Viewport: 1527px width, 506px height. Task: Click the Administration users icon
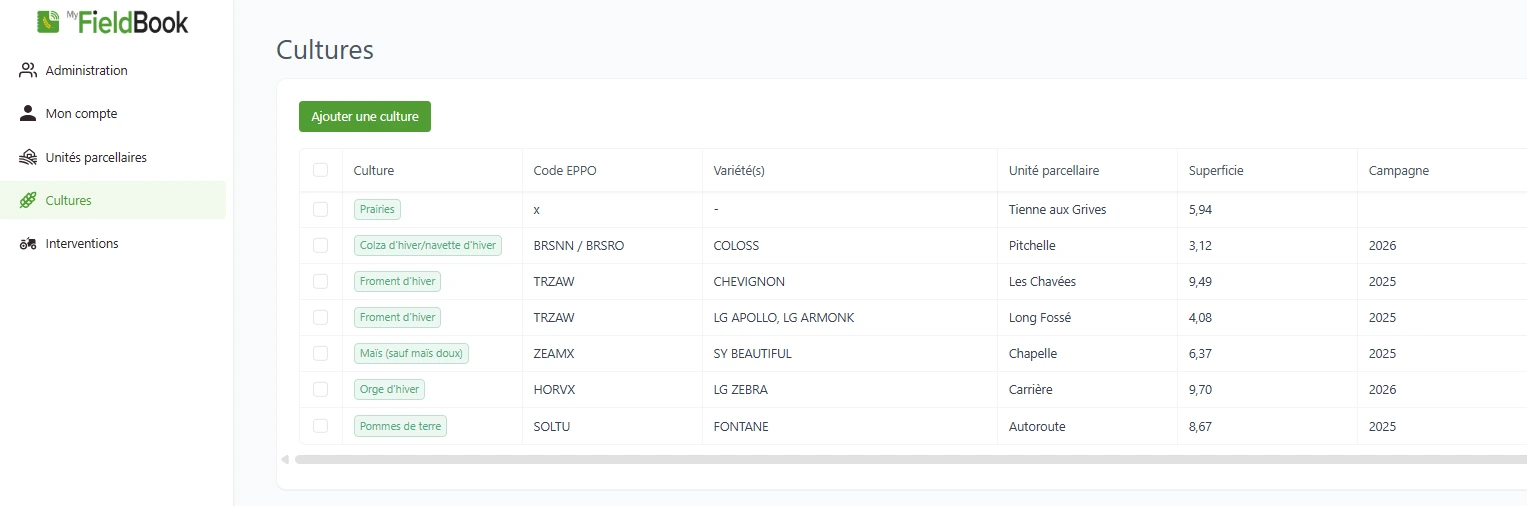coord(28,71)
